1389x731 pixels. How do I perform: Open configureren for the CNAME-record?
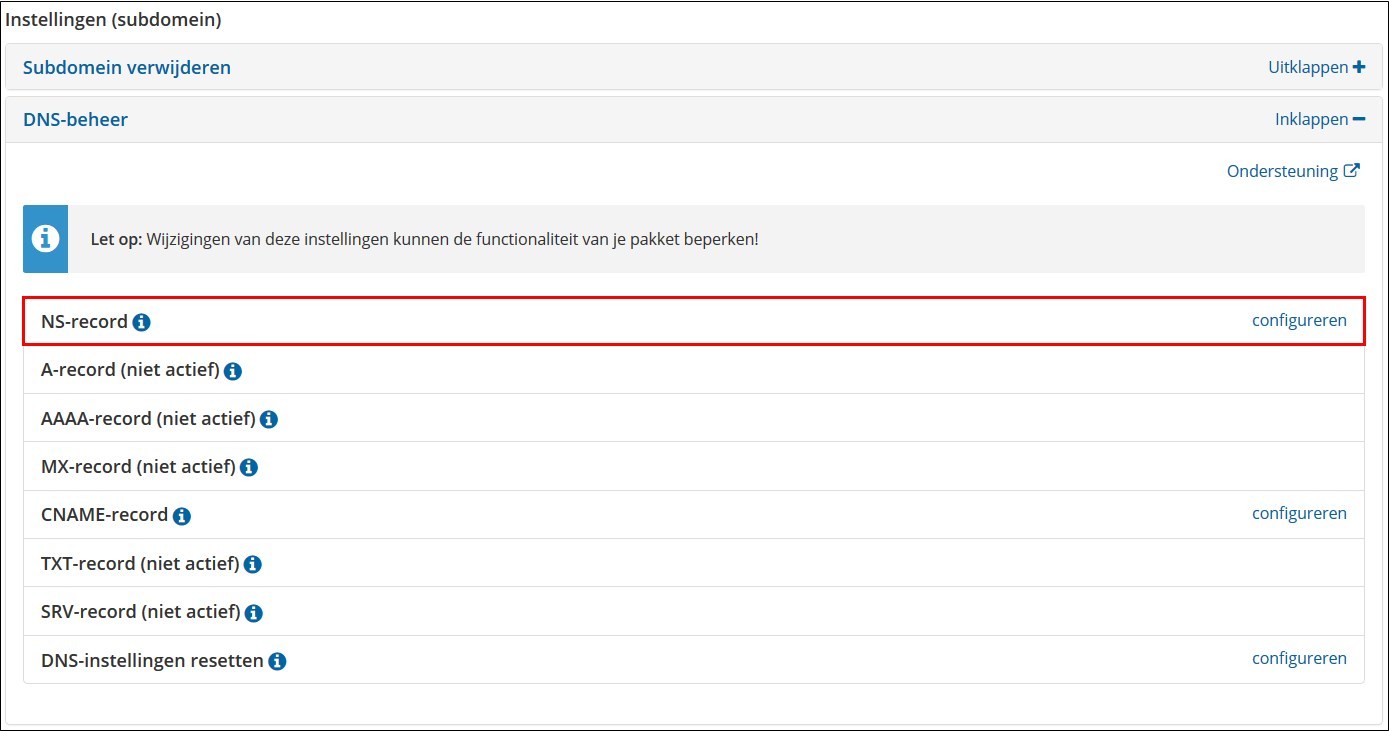coord(1299,513)
